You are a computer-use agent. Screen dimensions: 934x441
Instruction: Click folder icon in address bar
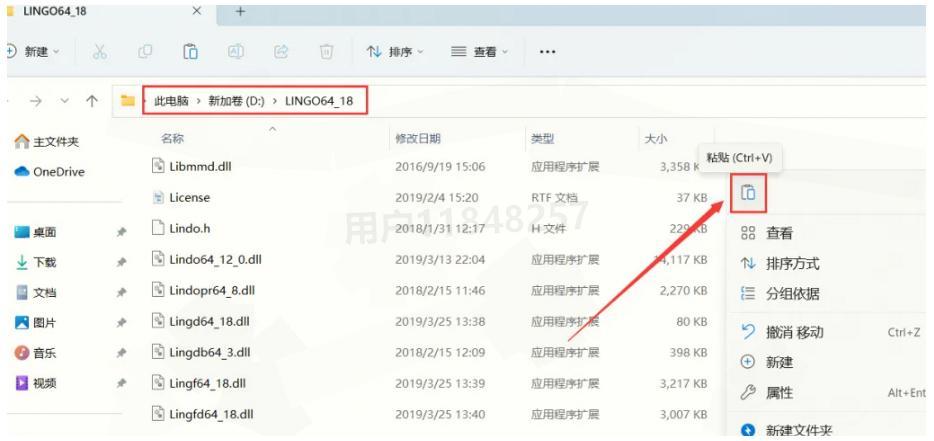127,101
